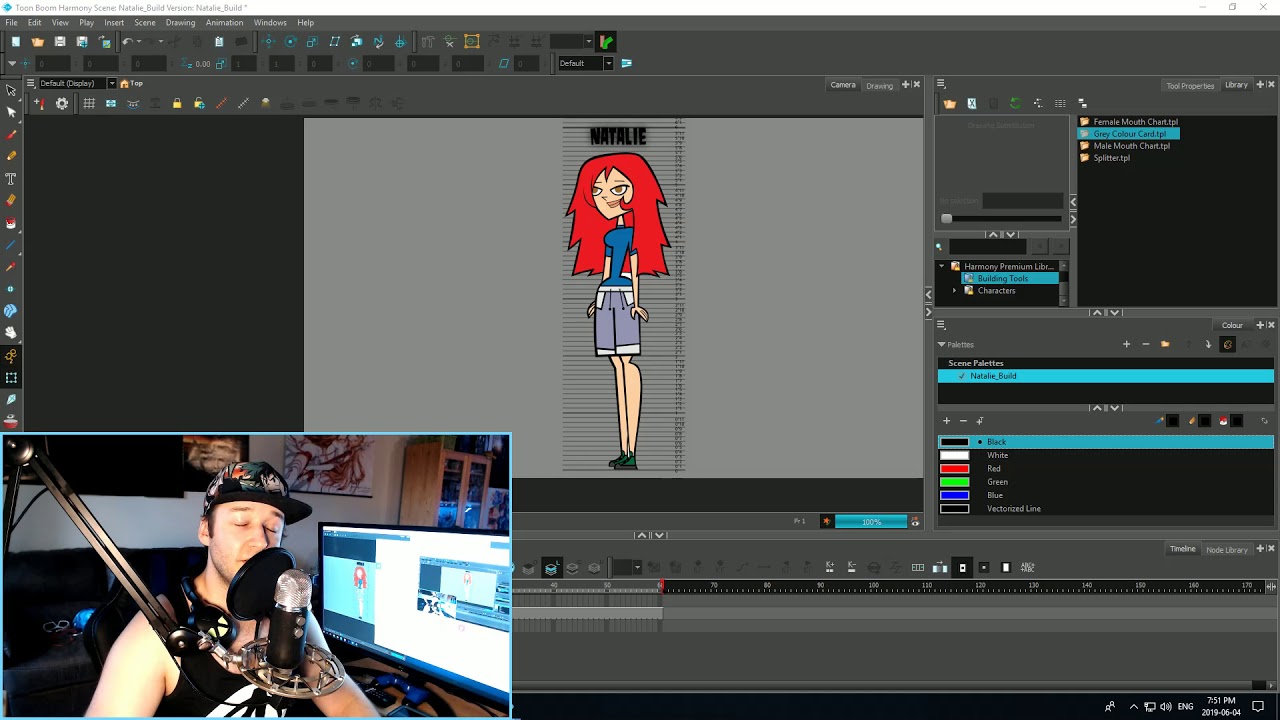Click the green arrow render icon
This screenshot has width=1280, height=720.
607,42
